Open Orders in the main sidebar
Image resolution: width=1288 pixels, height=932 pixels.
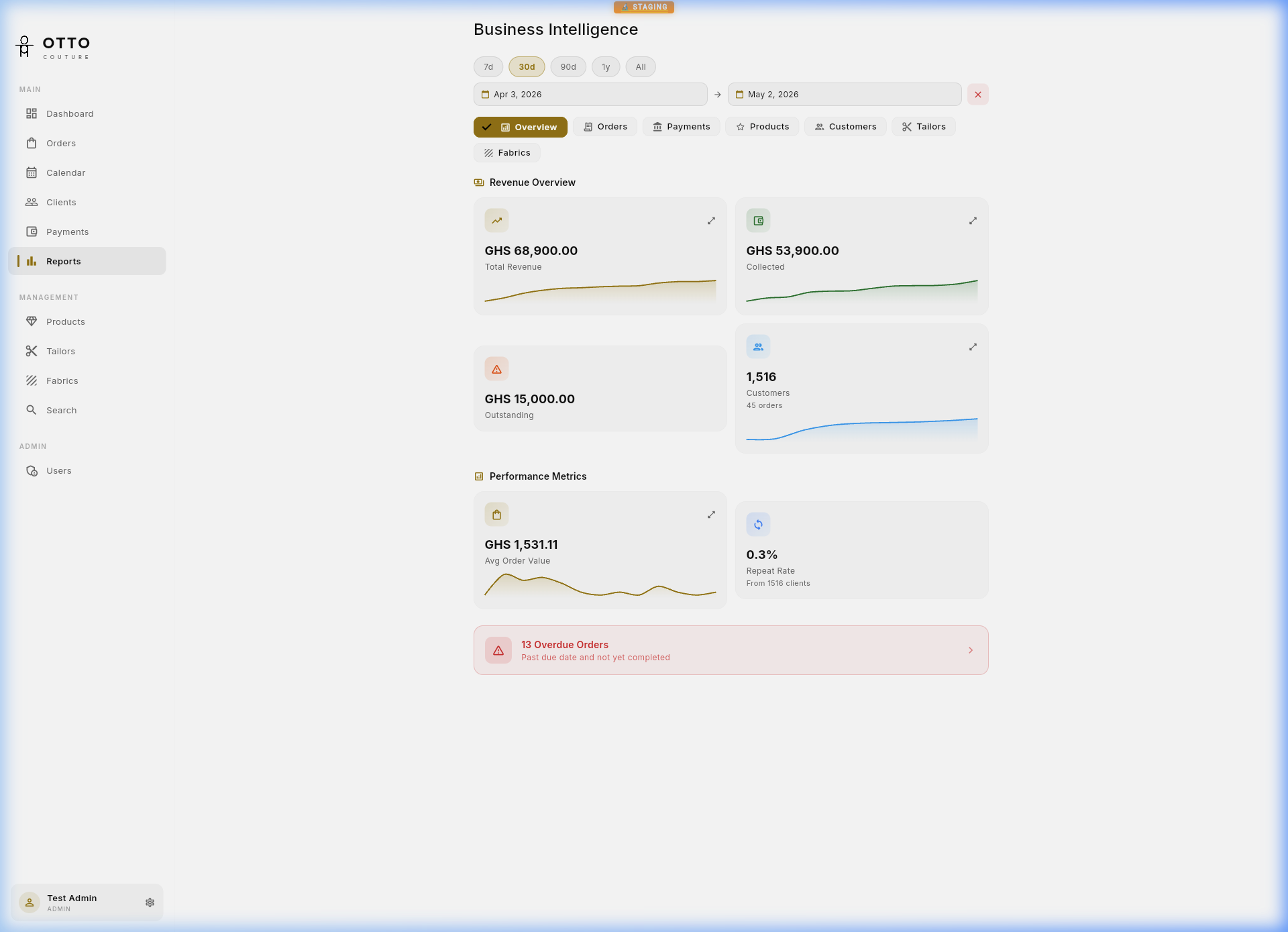pyautogui.click(x=87, y=143)
